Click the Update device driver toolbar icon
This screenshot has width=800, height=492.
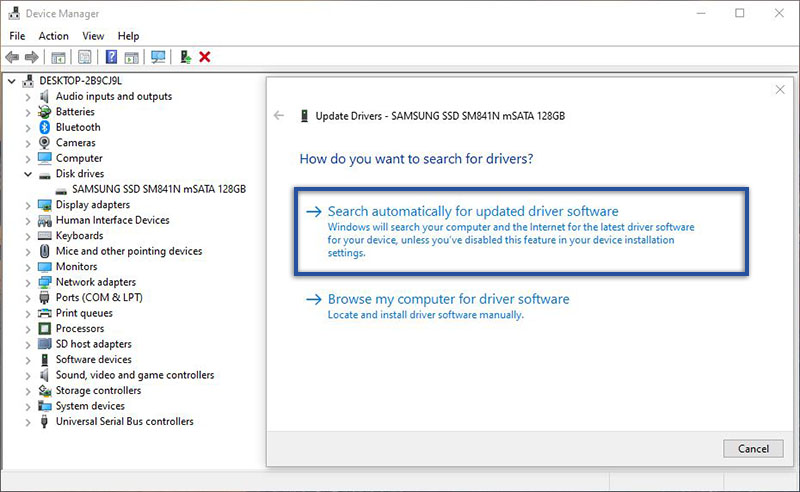pyautogui.click(x=186, y=57)
